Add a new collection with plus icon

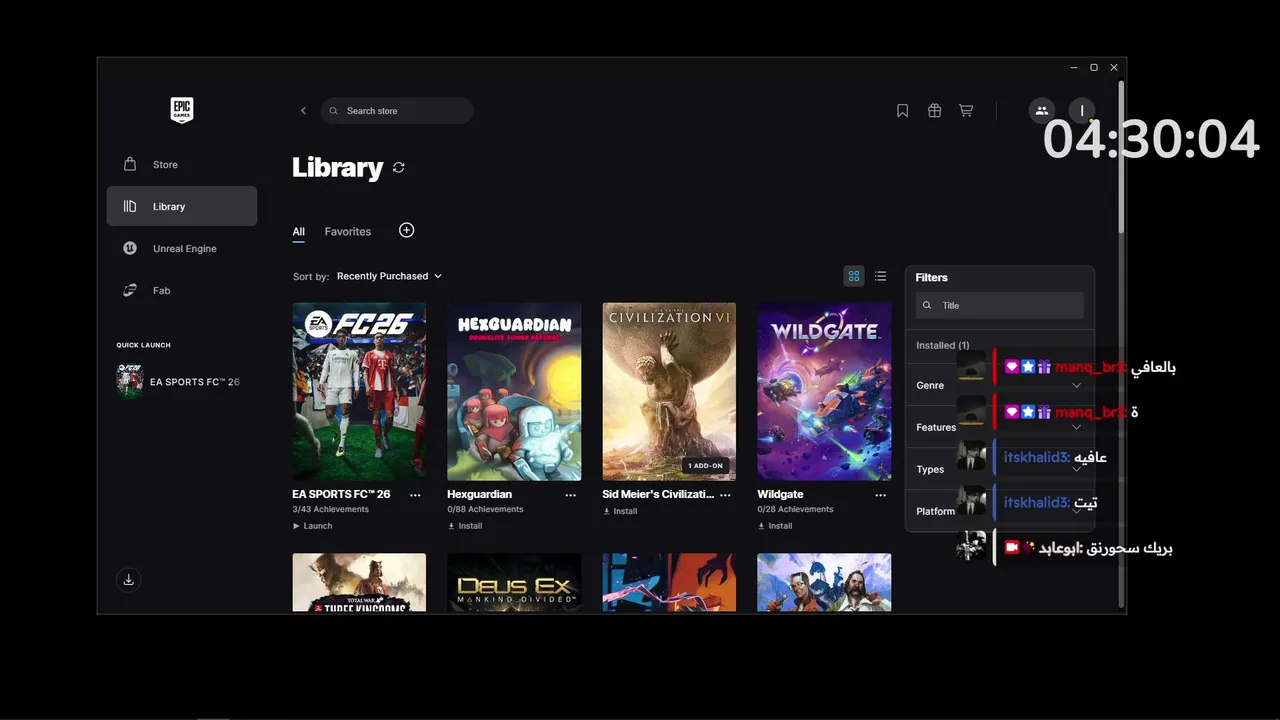tap(406, 230)
